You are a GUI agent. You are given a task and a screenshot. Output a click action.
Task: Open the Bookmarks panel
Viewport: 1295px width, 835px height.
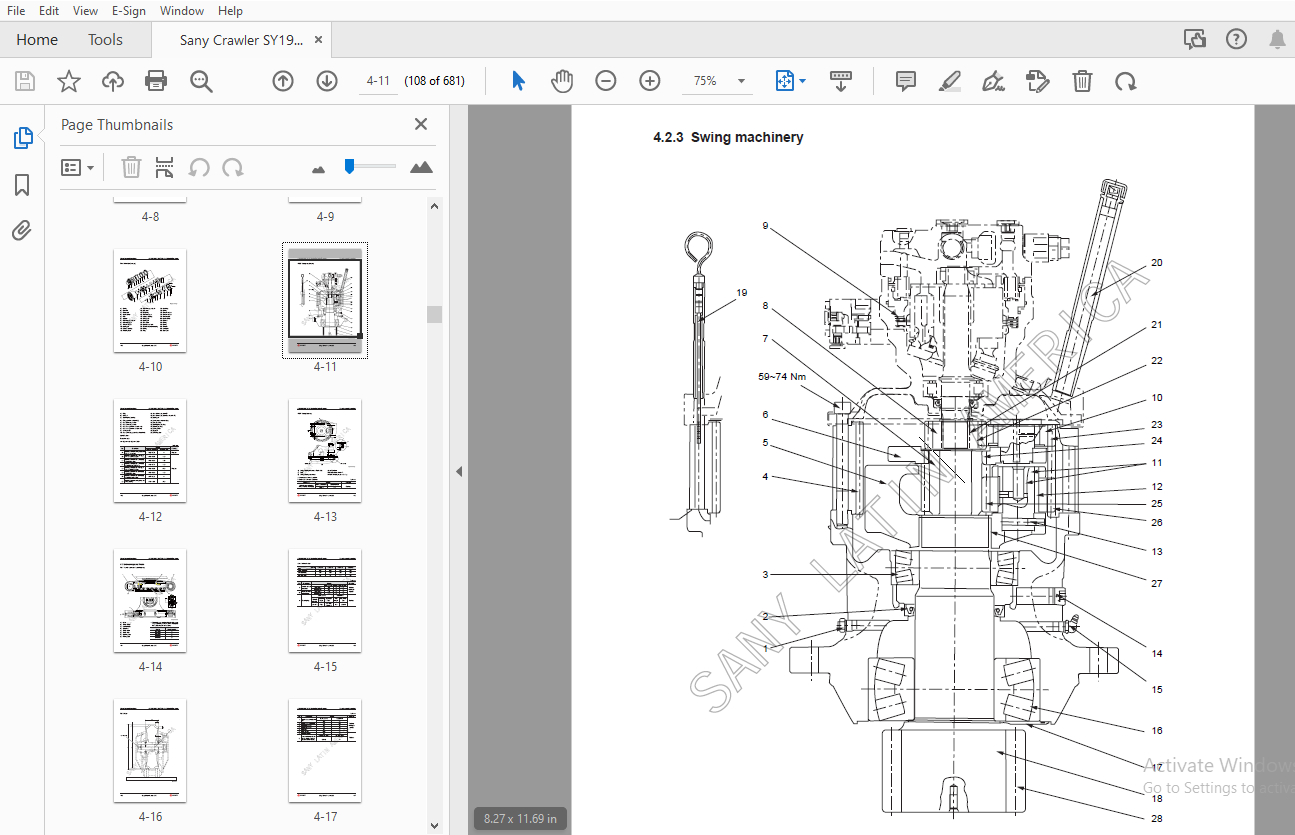(22, 185)
